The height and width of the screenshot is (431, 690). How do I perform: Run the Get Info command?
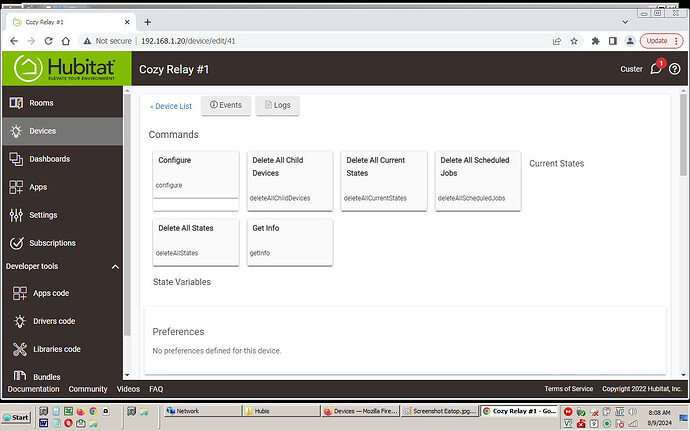pos(290,242)
